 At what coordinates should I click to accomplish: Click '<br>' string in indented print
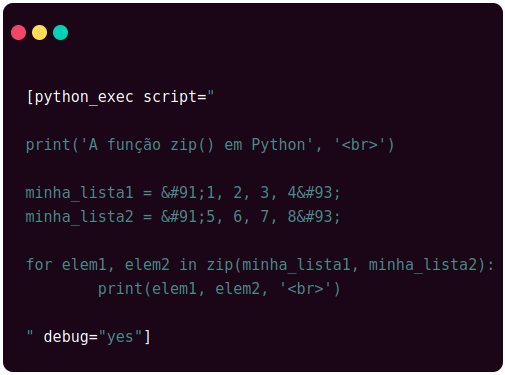tap(306, 289)
